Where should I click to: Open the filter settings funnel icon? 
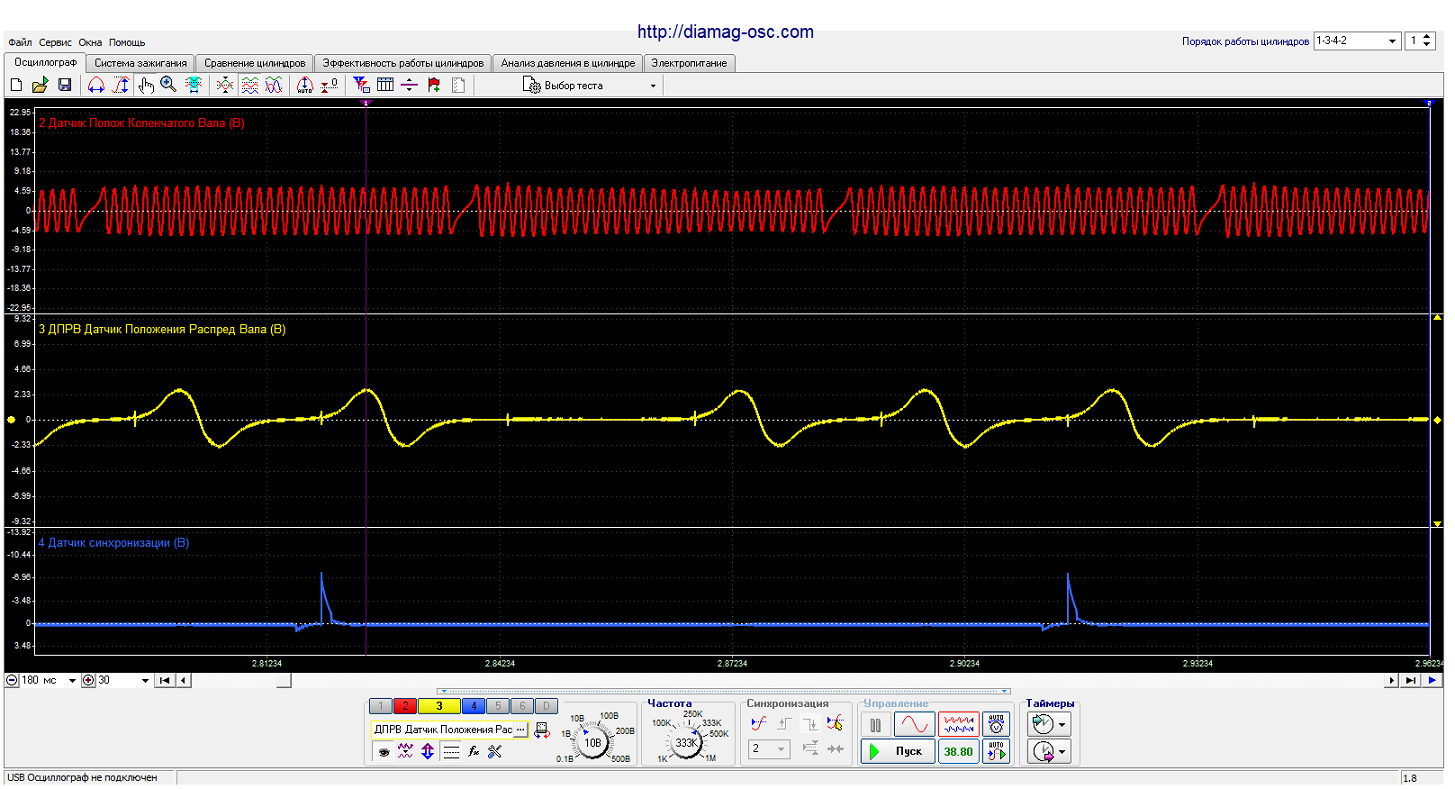(x=362, y=86)
